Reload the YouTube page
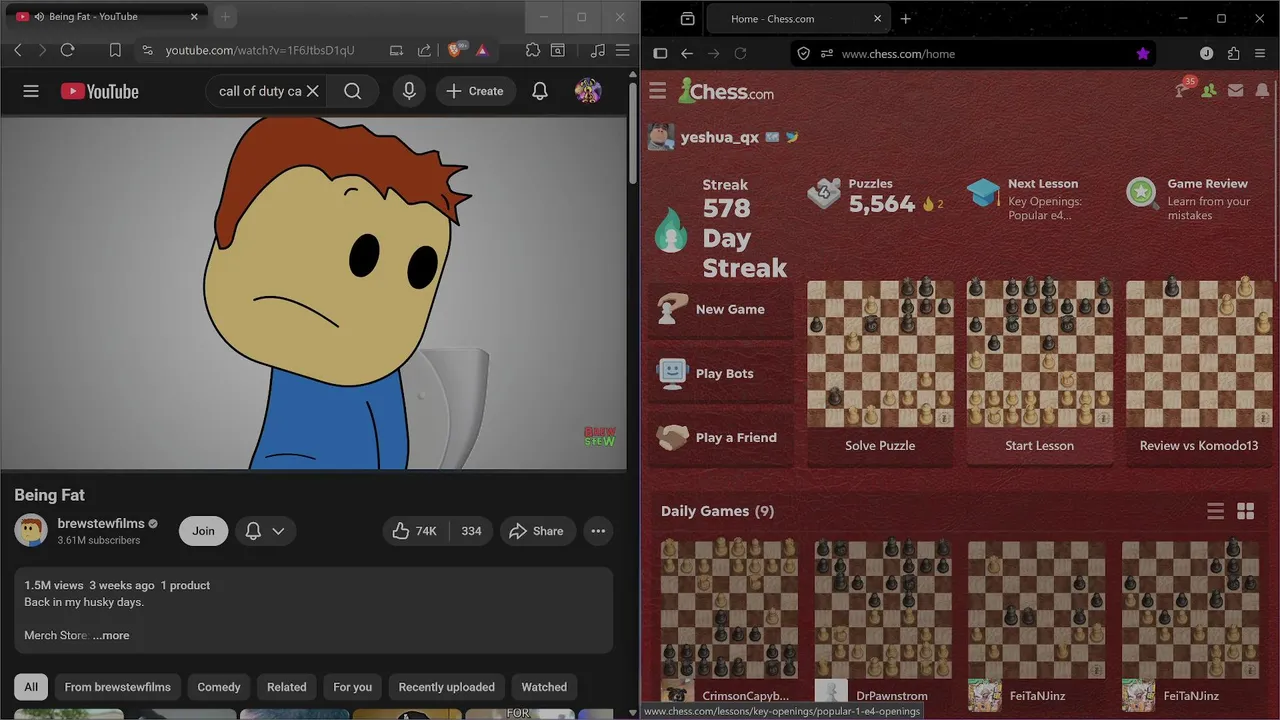Viewport: 1280px width, 720px height. coord(68,50)
